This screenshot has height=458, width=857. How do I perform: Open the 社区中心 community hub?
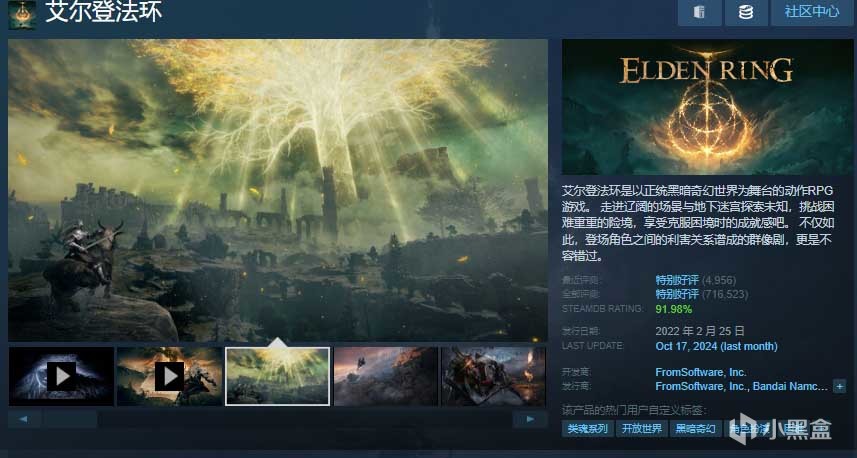812,12
